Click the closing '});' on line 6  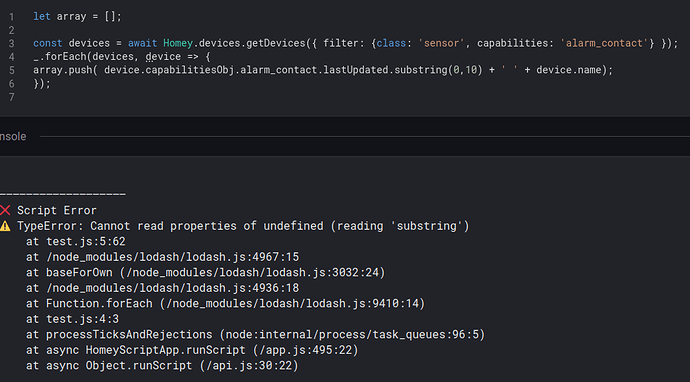click(x=42, y=83)
